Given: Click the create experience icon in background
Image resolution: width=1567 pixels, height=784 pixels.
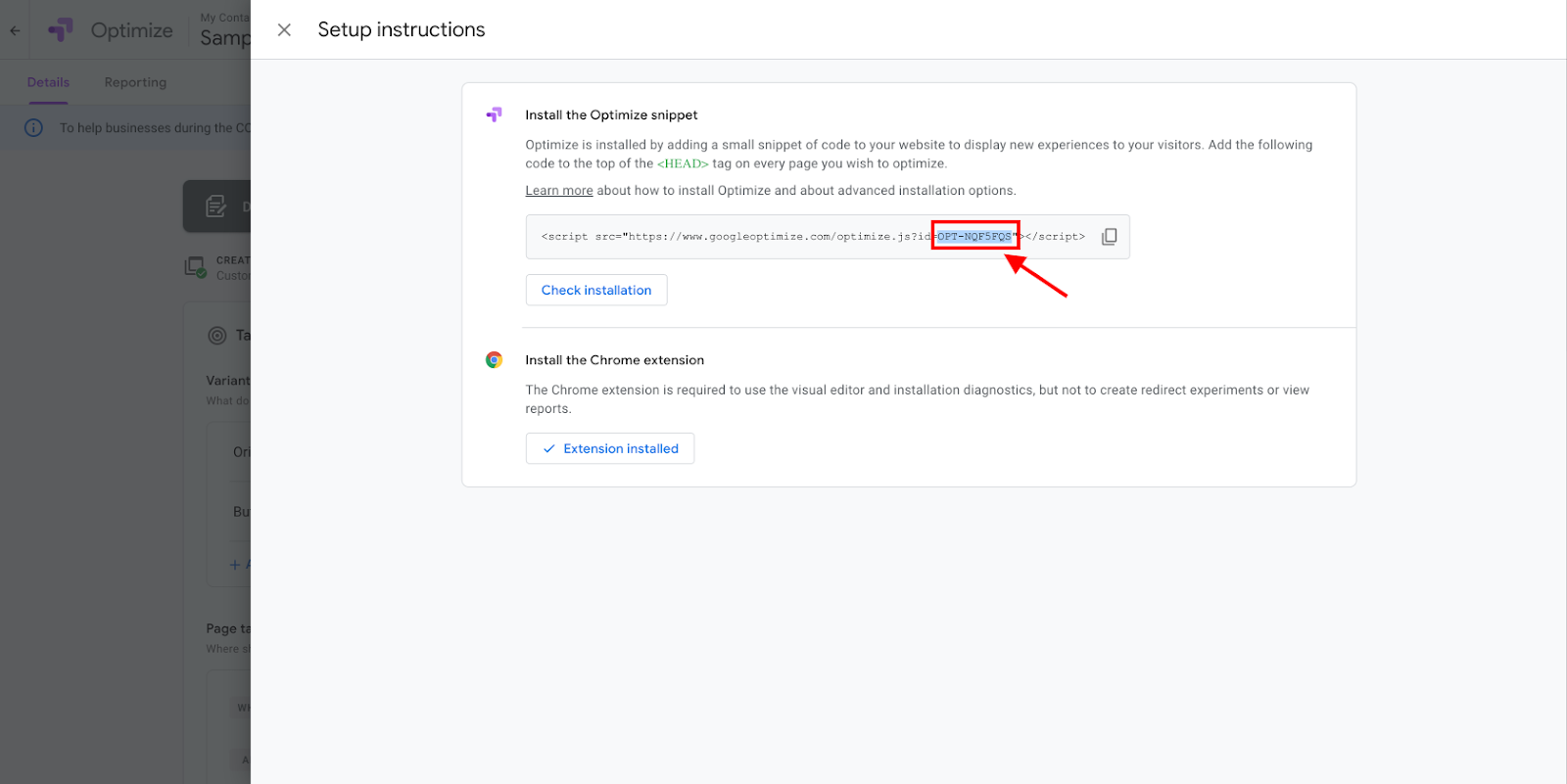Looking at the screenshot, I should click(x=196, y=267).
